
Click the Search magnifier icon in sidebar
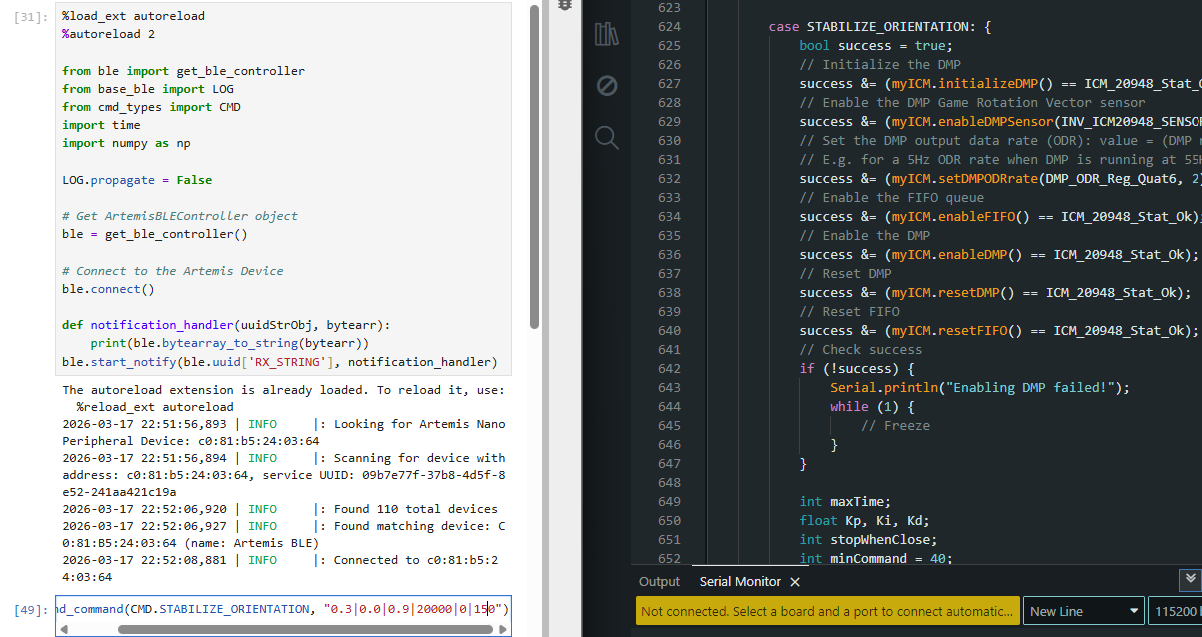tap(606, 137)
